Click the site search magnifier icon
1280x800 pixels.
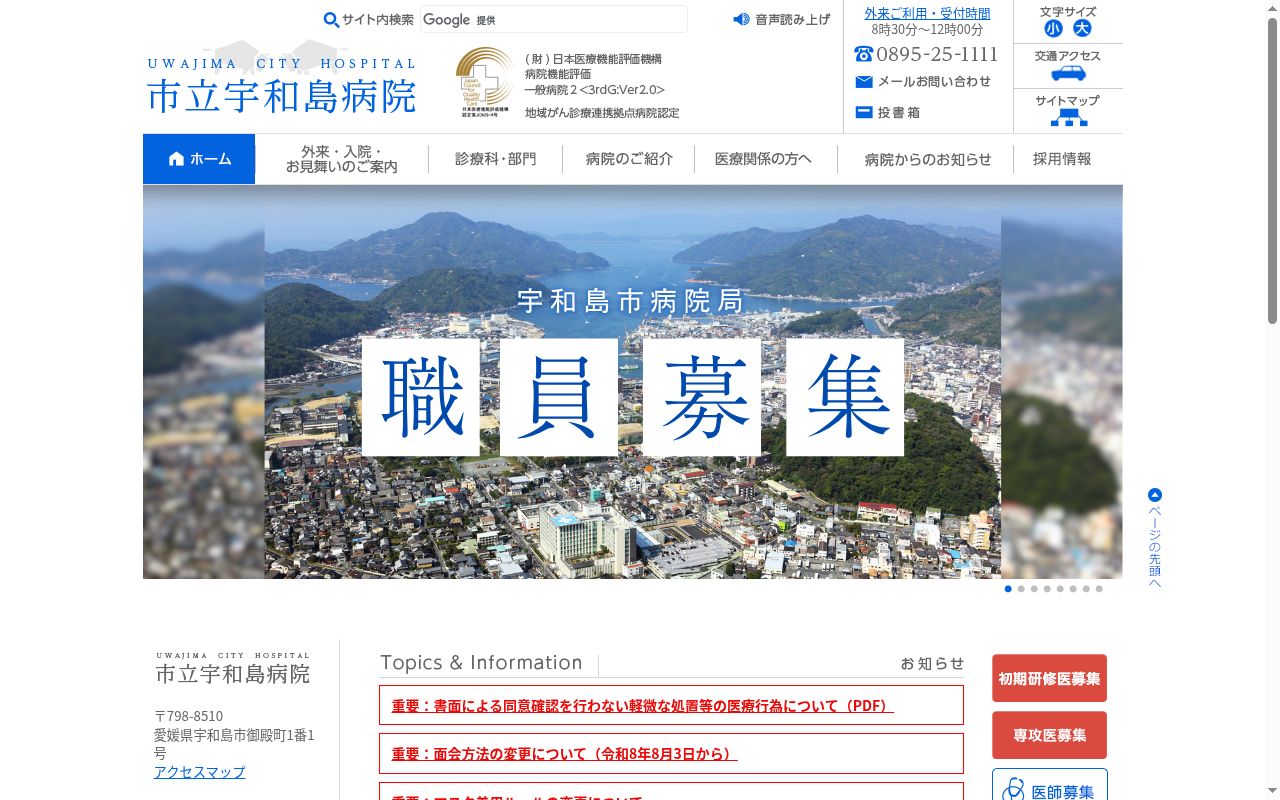tap(331, 20)
